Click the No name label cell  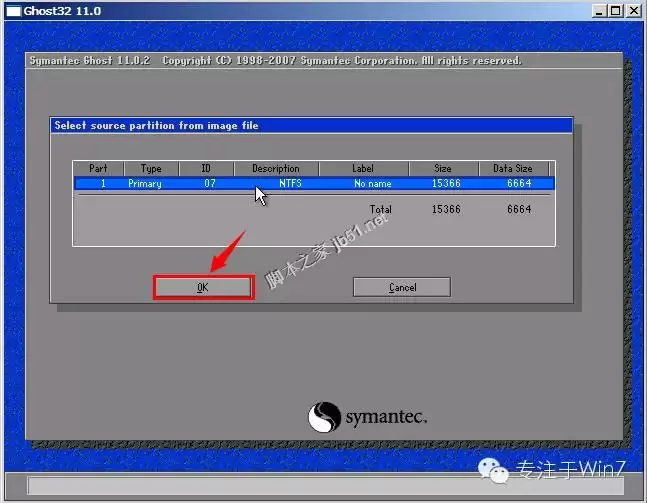[x=373, y=183]
